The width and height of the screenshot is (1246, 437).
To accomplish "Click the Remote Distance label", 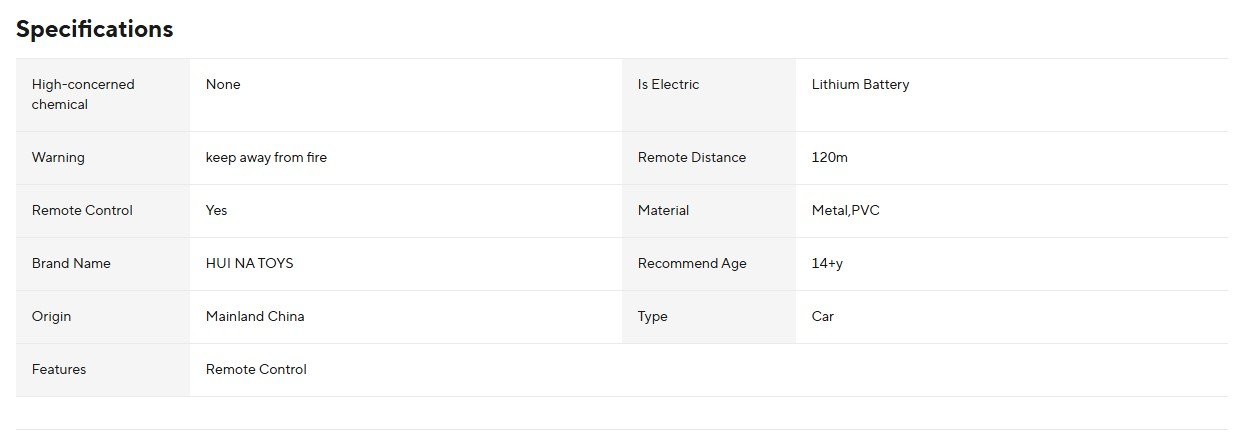I will click(691, 158).
